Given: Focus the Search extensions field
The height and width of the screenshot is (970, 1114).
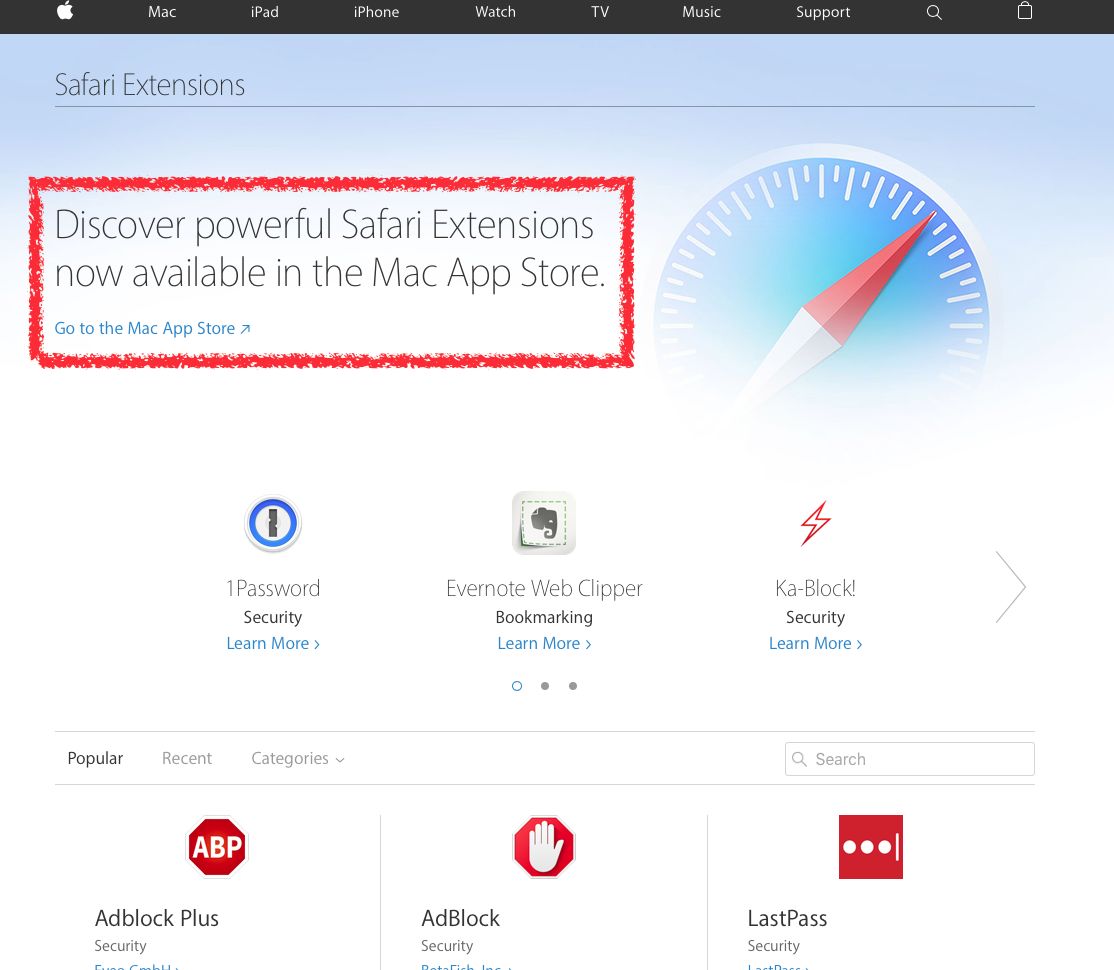Looking at the screenshot, I should [x=909, y=759].
